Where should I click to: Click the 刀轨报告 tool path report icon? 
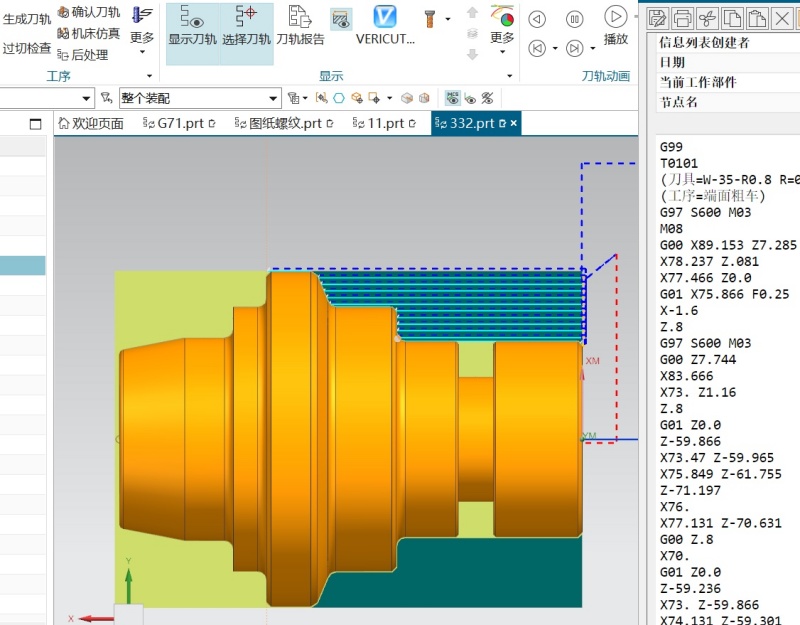click(x=300, y=24)
